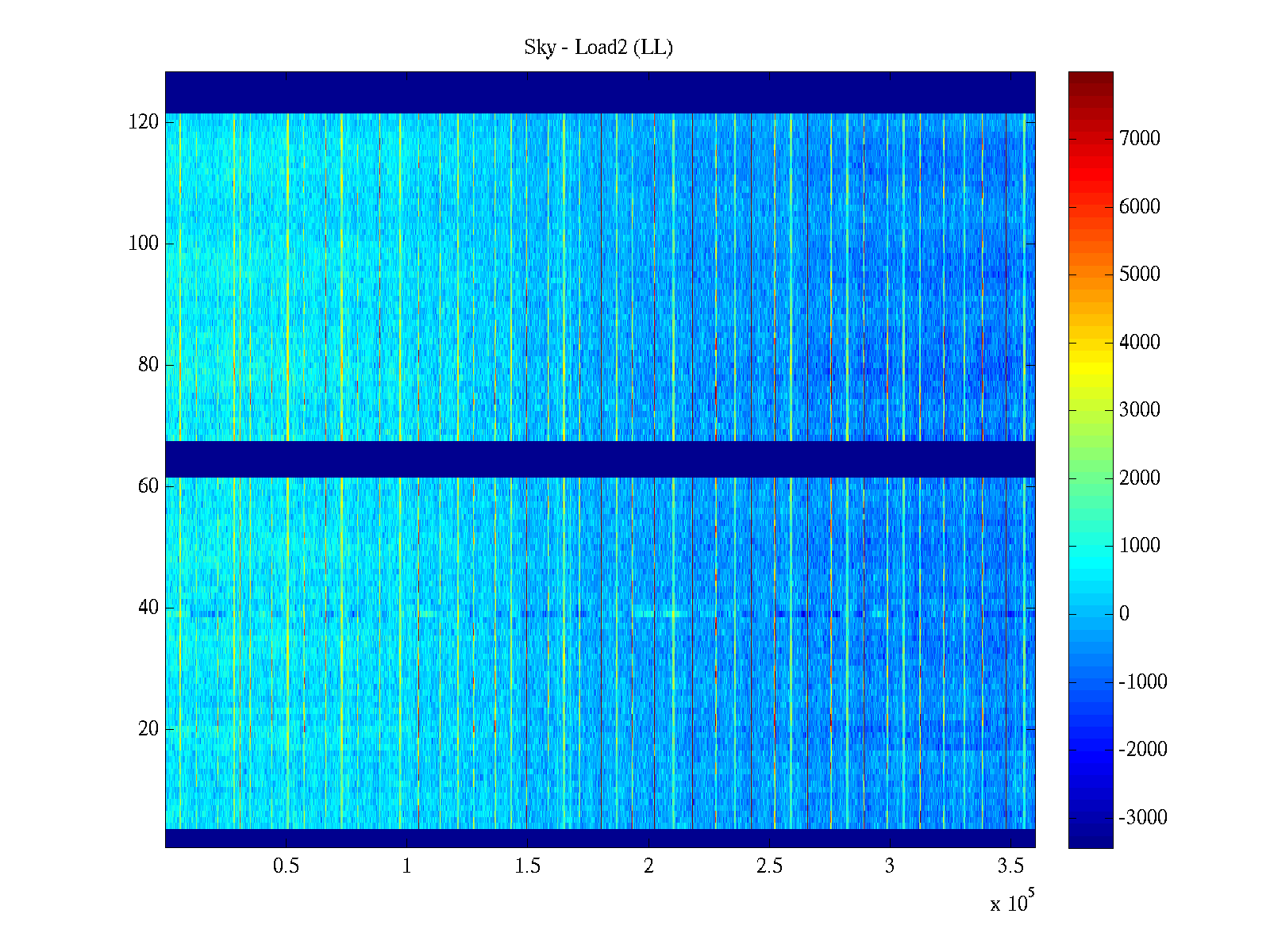1270x952 pixels.
Task: Click the x-axis tick label 0.5
Action: point(286,866)
